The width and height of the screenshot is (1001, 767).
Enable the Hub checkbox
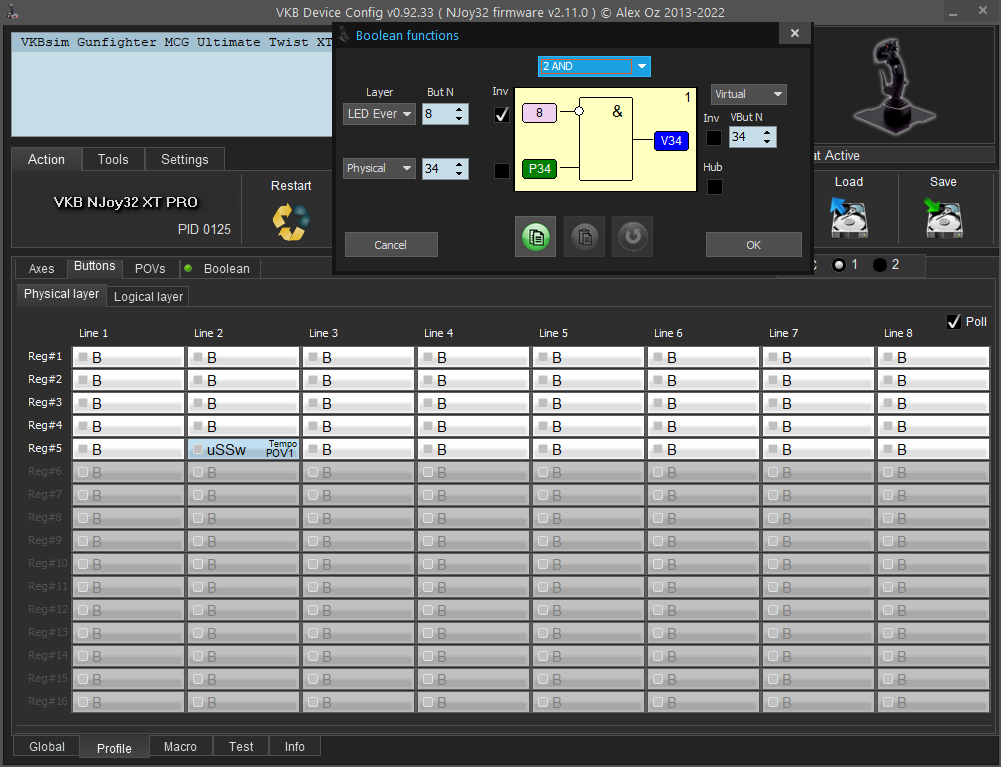tap(714, 187)
